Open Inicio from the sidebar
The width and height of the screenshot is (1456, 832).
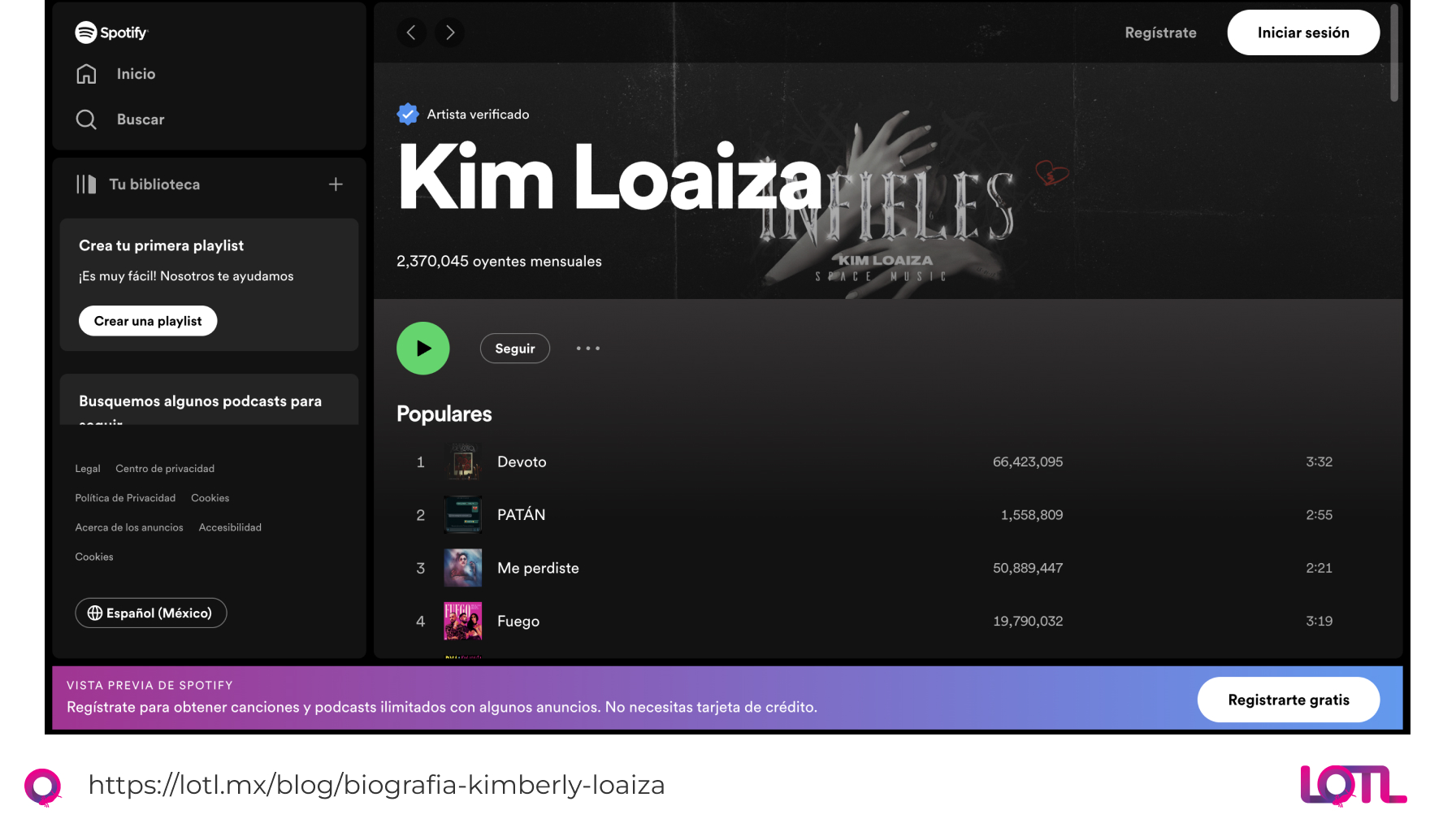tap(135, 73)
